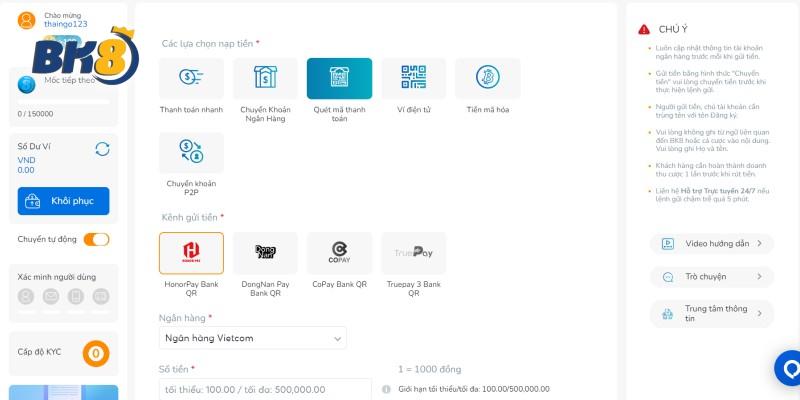Image resolution: width=800 pixels, height=400 pixels.
Task: Select CoPay Bank QR channel
Action: coord(339,253)
